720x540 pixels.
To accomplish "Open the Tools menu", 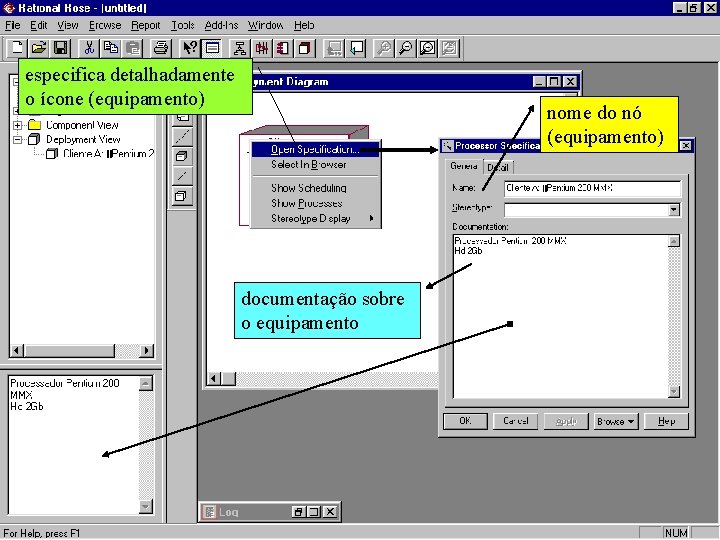I will tap(183, 25).
